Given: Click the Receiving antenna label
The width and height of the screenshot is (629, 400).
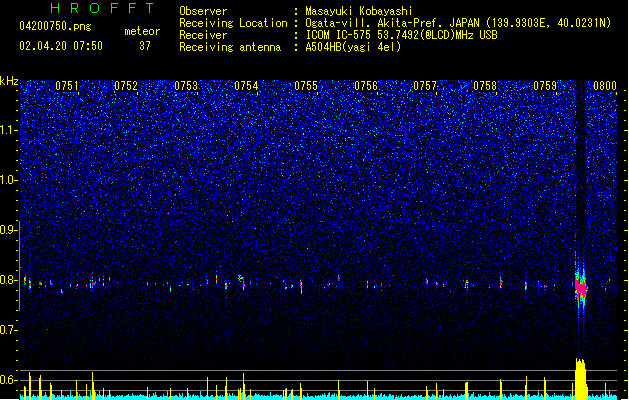Looking at the screenshot, I should [230, 47].
